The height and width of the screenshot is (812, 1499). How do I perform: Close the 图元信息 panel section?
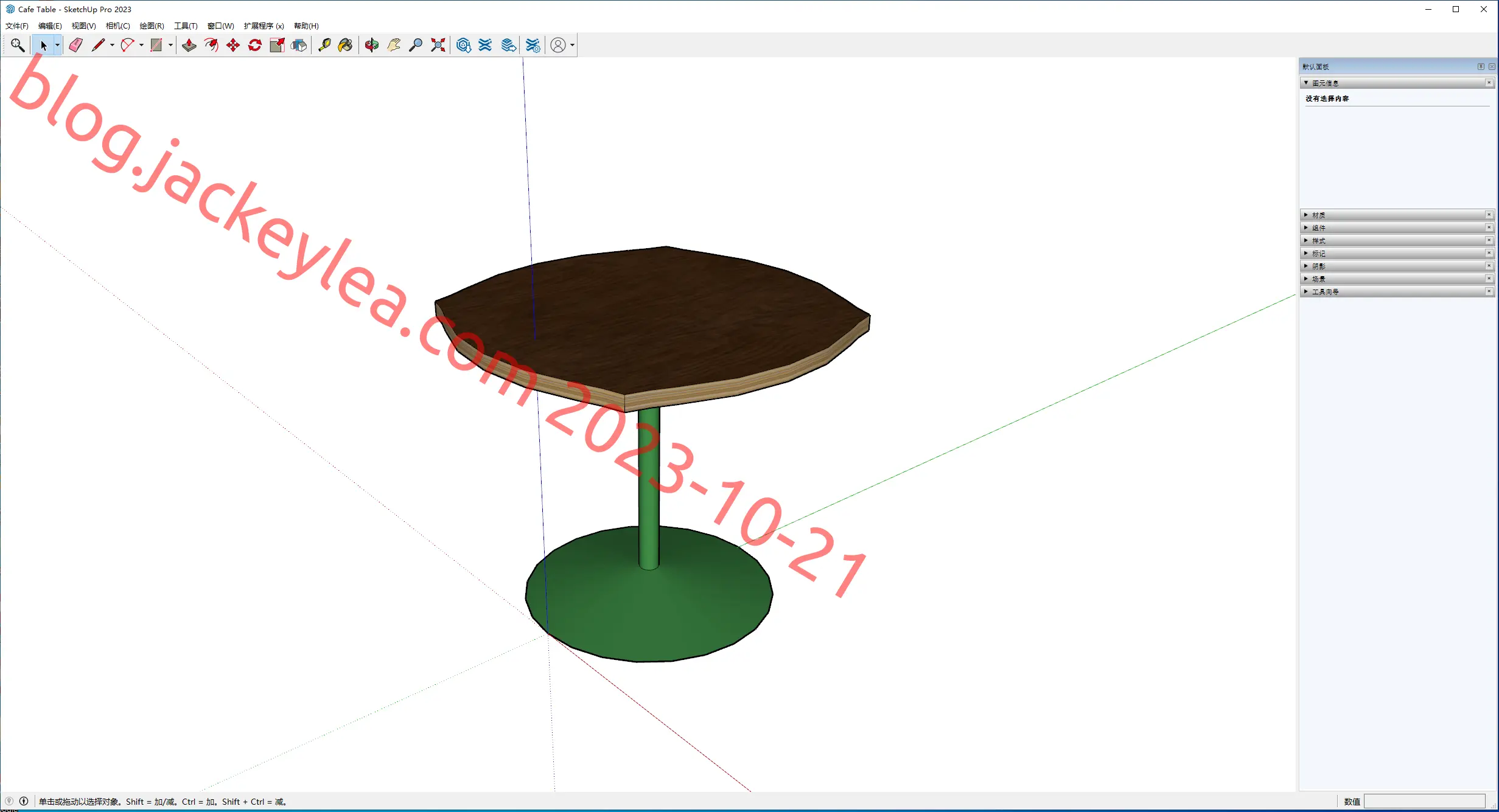(x=1489, y=83)
